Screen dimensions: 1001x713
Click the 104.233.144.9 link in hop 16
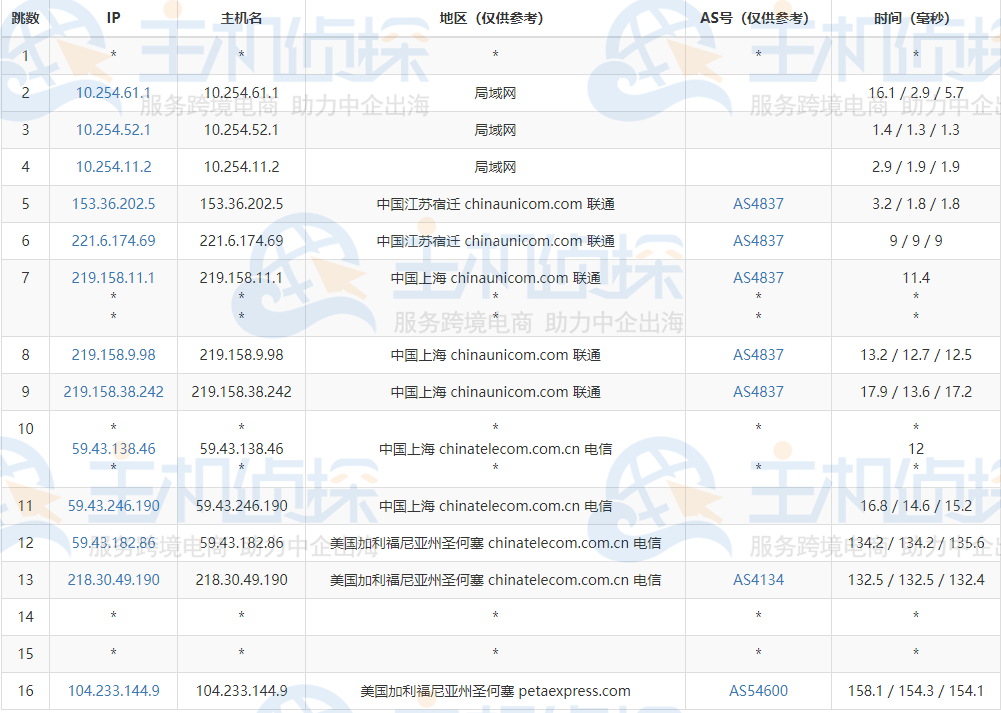coord(113,690)
